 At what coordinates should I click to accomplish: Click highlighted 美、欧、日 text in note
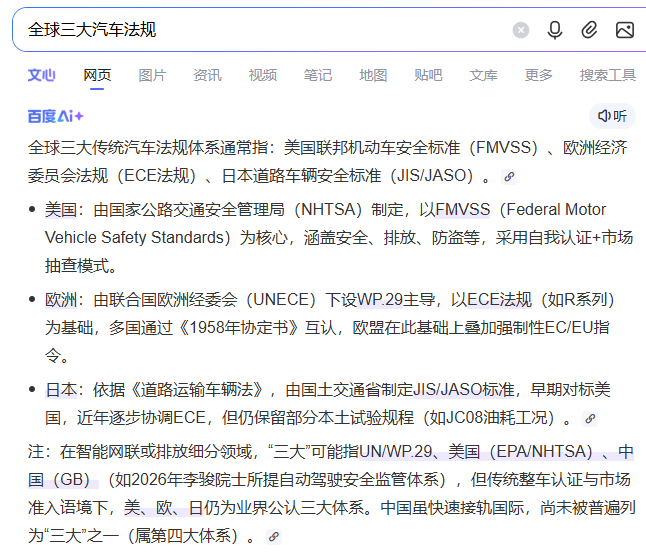pyautogui.click(x=164, y=508)
